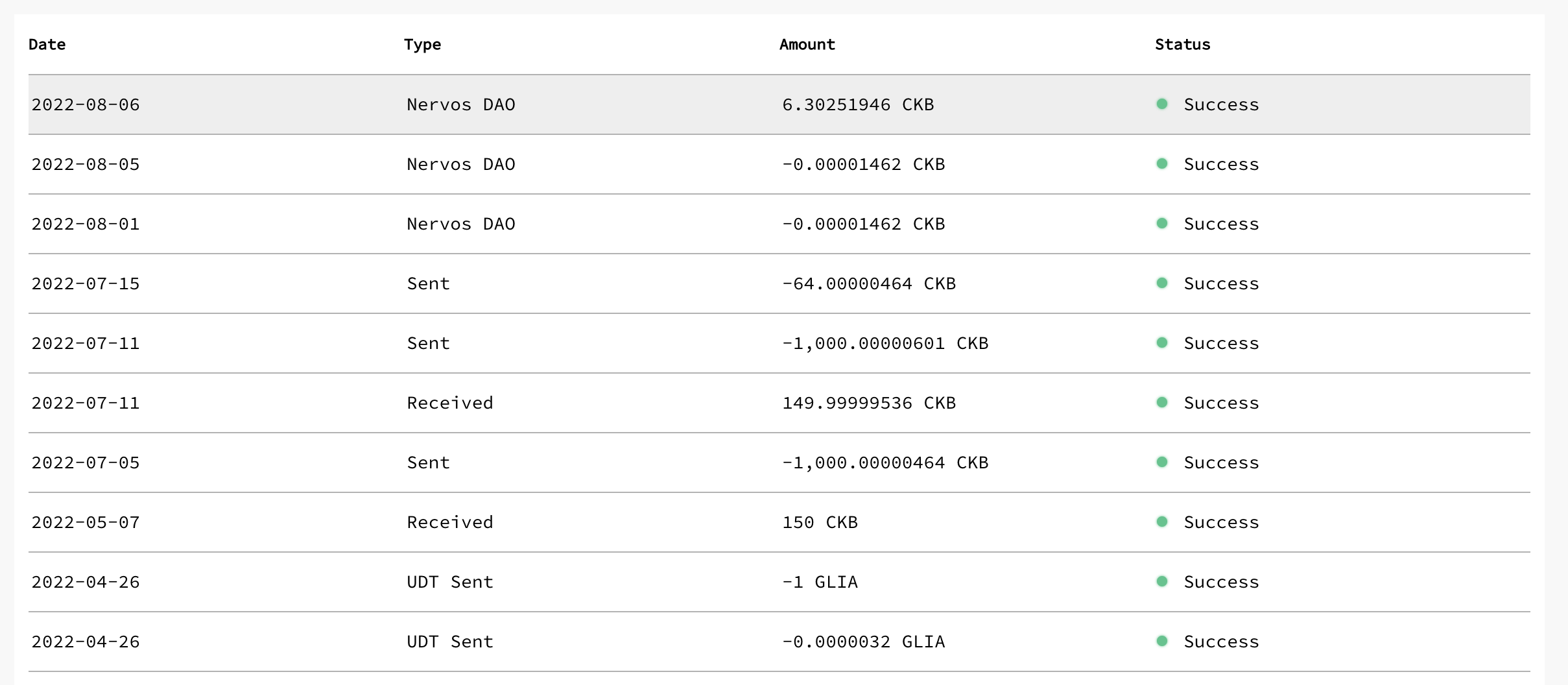The height and width of the screenshot is (685, 1568).
Task: Click Success text in the -0.0000032 GLIA row
Action: 1221,642
